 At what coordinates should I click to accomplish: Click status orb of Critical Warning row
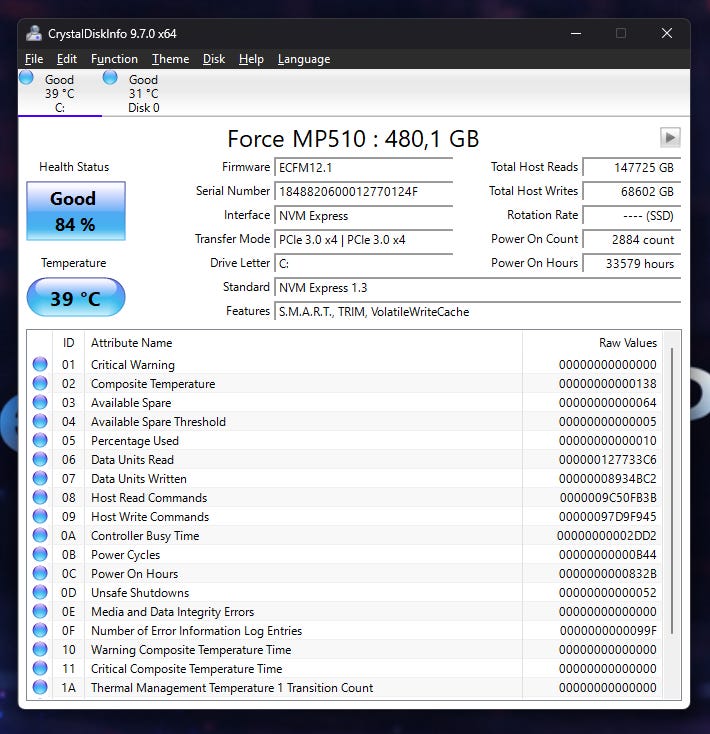coord(40,364)
